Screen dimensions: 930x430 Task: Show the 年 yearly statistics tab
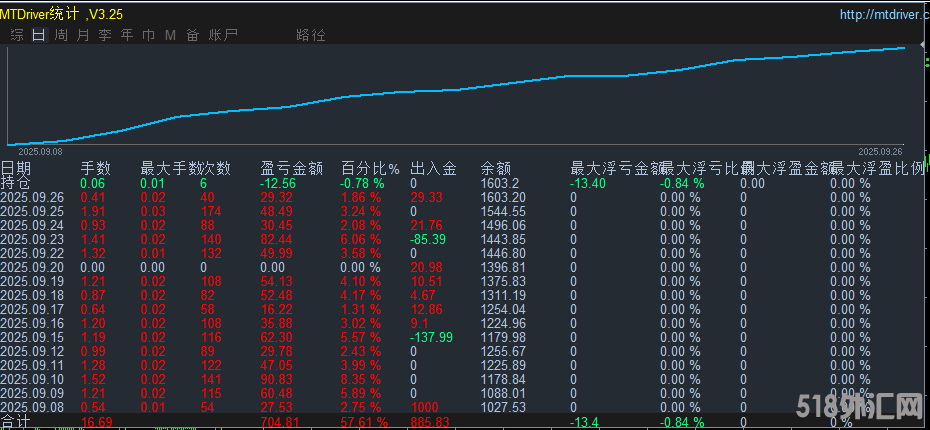[126, 35]
